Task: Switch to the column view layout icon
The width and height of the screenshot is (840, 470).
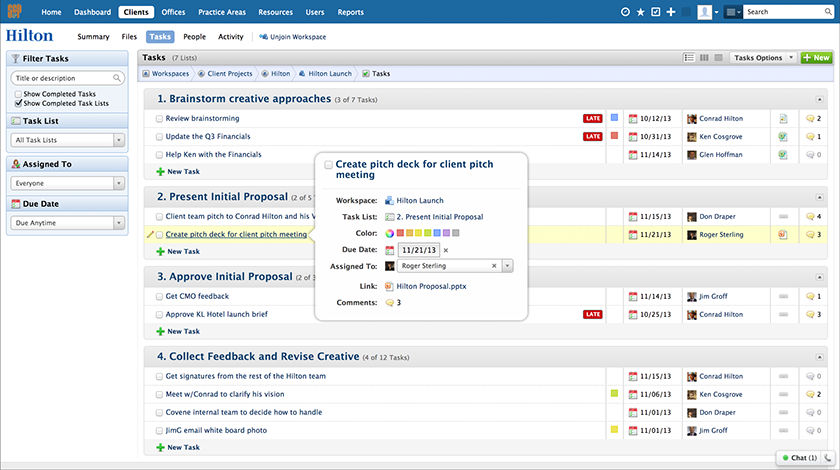Action: (704, 58)
